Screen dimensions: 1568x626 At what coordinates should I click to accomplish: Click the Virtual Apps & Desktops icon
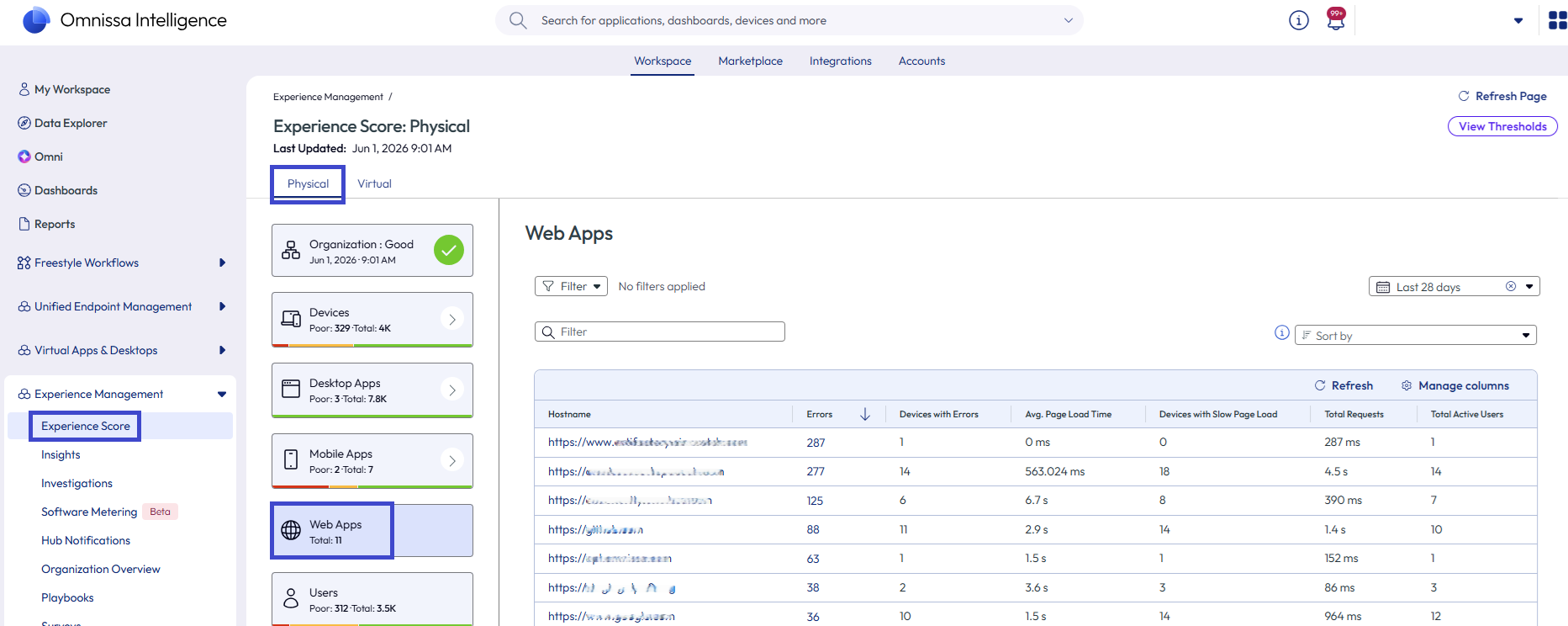click(x=24, y=350)
